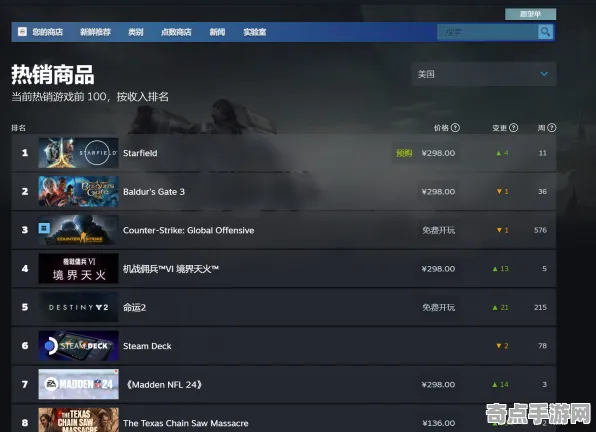Image resolution: width=596 pixels, height=432 pixels.
Task: Focus the store search field
Action: coord(487,32)
